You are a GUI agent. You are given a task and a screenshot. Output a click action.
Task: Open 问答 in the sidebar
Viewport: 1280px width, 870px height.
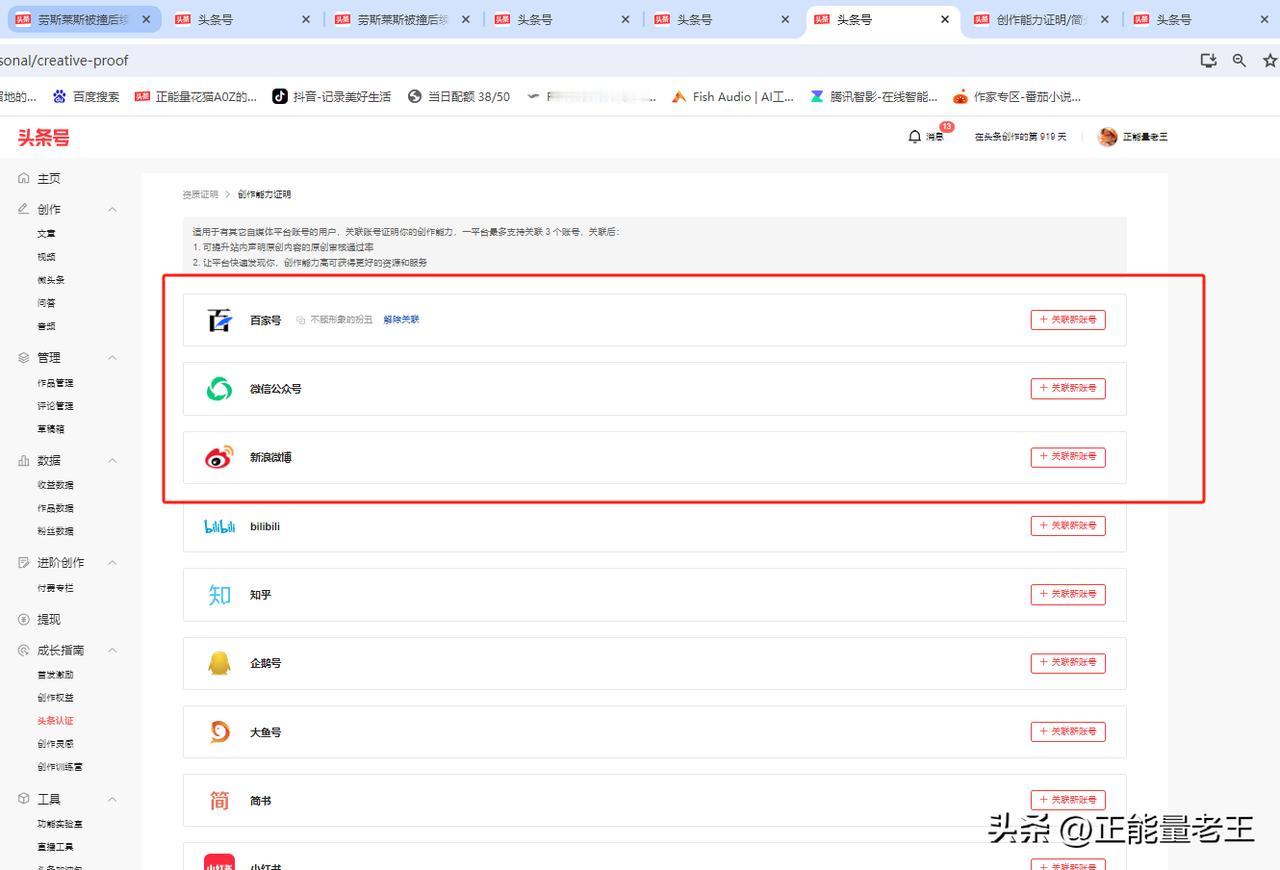coord(47,303)
